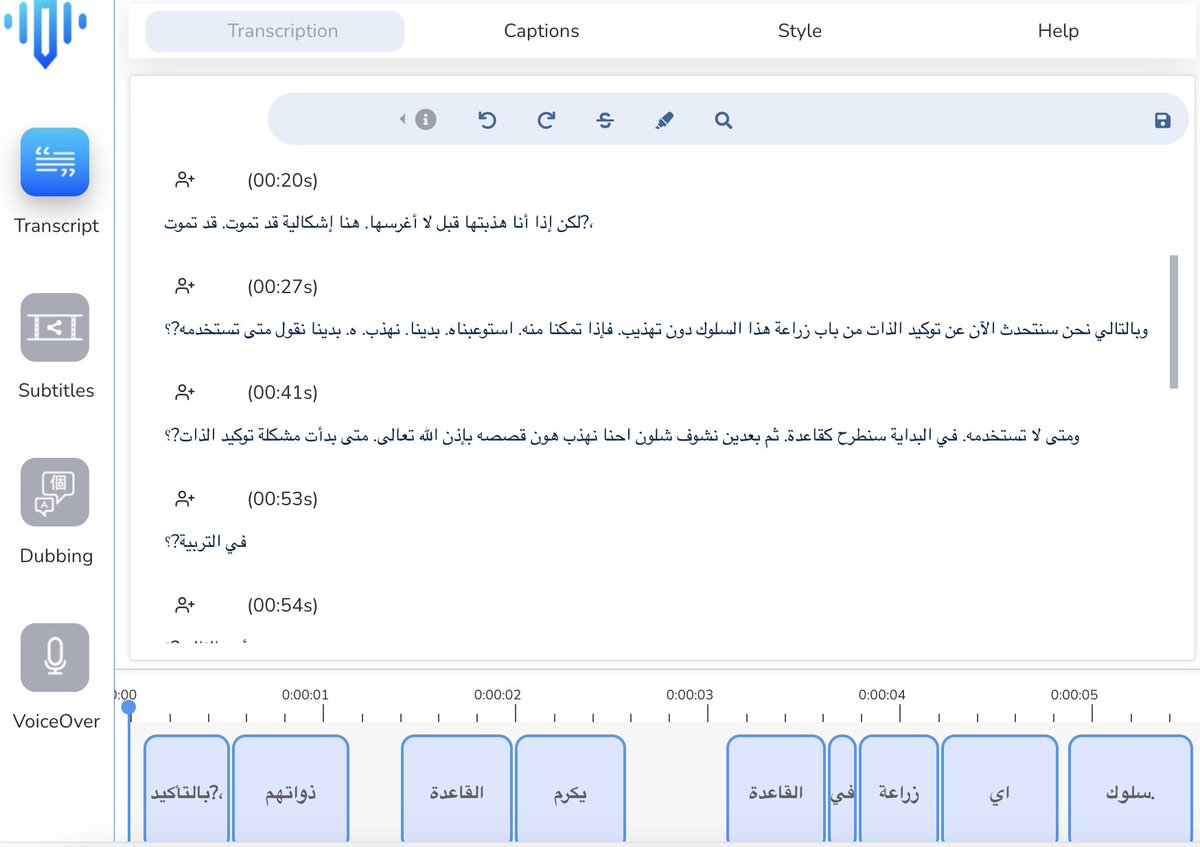Select the القاعدة block before في
The width and height of the screenshot is (1200, 847).
pos(777,790)
